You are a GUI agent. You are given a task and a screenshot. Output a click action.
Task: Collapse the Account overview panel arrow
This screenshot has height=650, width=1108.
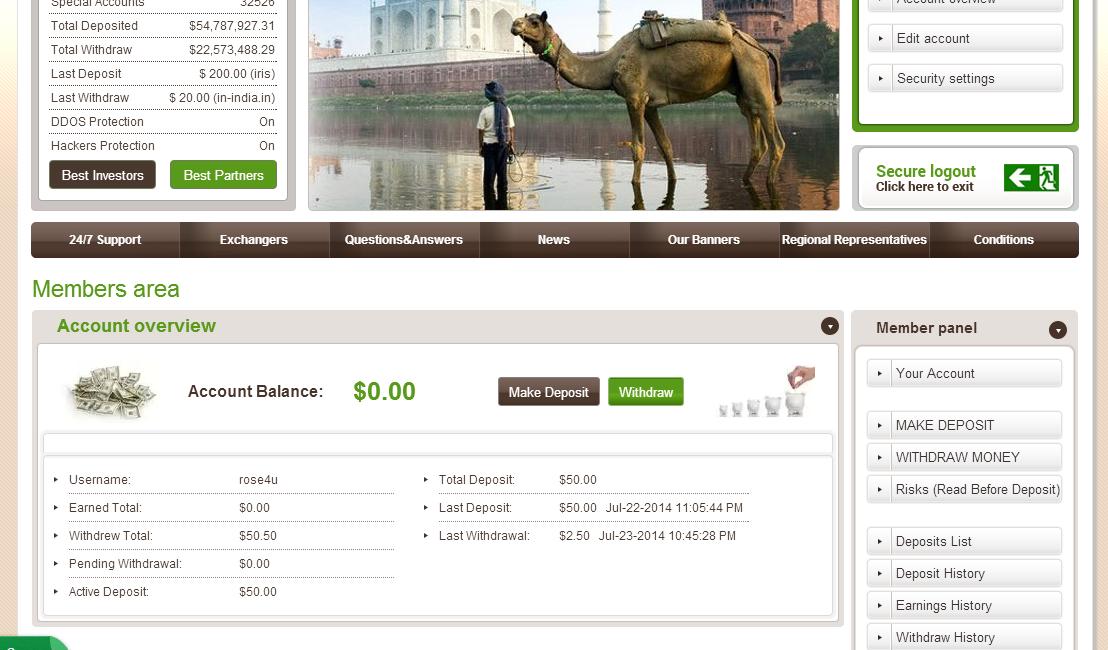tap(830, 326)
